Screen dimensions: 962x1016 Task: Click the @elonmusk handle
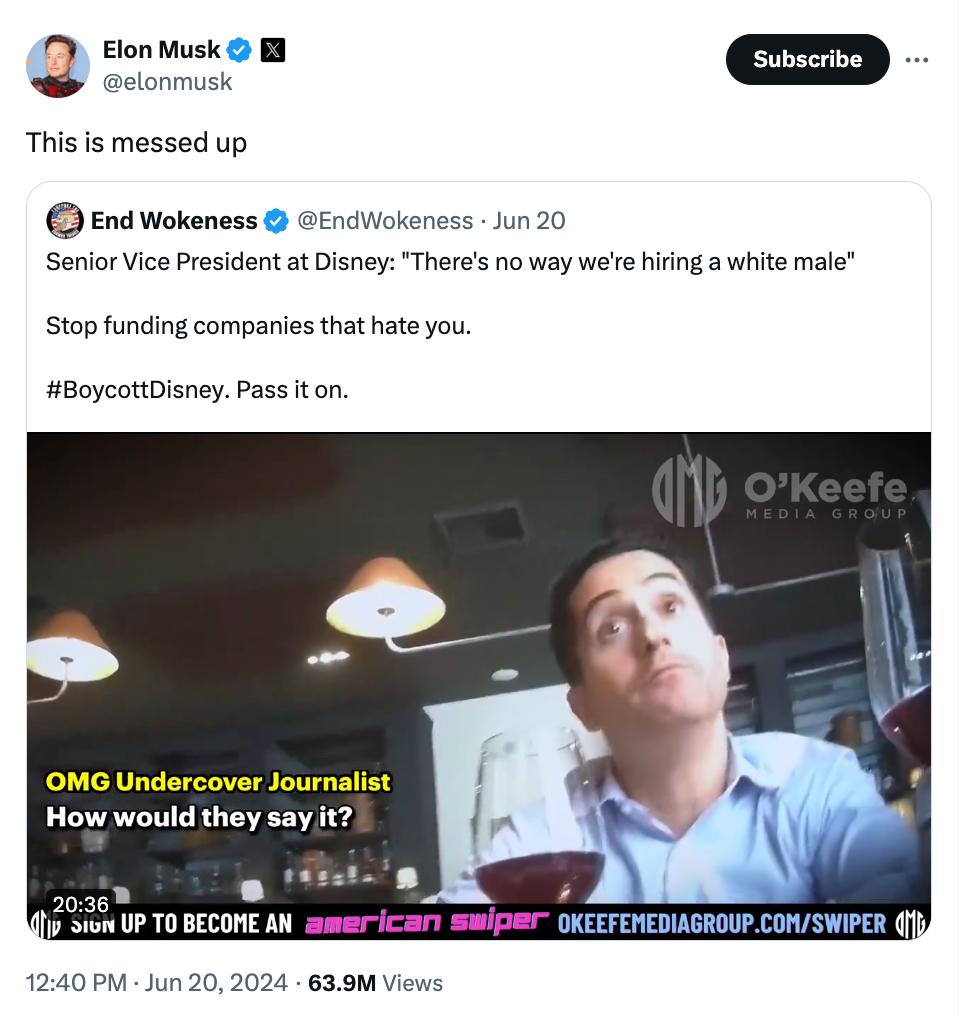coord(167,82)
